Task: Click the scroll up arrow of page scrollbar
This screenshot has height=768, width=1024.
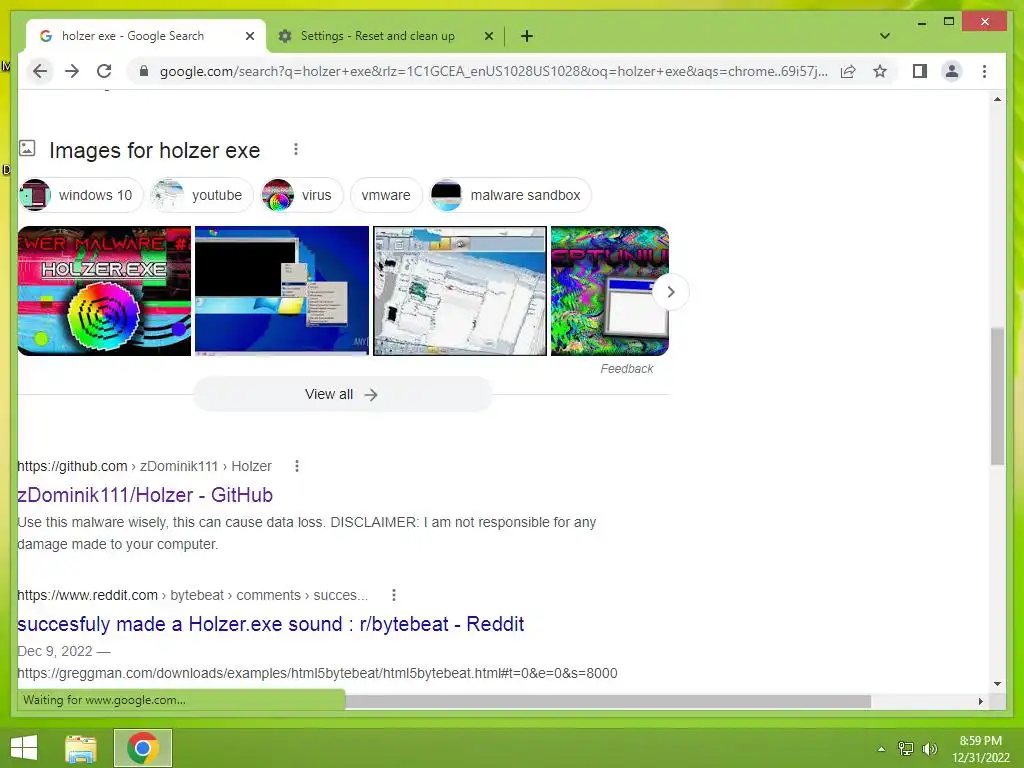Action: [997, 99]
